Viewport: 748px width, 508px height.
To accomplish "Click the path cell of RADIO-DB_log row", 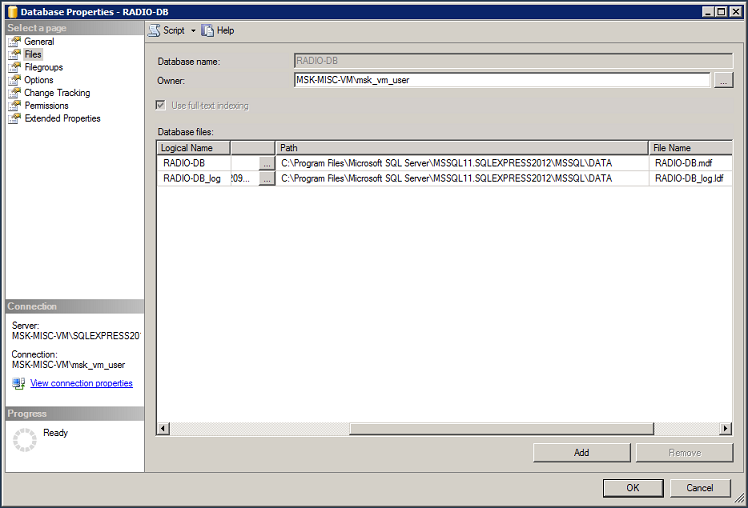I will pos(462,178).
